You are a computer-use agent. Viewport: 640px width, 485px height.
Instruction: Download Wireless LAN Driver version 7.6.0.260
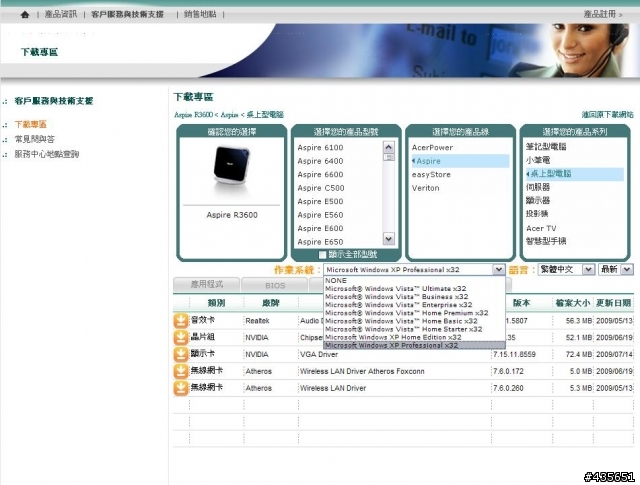(180, 388)
